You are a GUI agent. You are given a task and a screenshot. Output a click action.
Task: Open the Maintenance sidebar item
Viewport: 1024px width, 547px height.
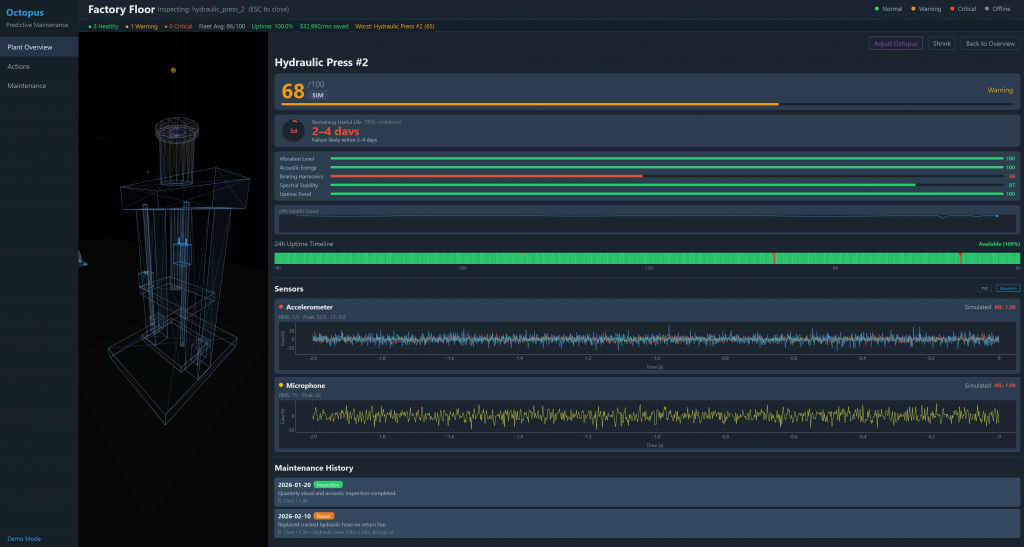click(27, 86)
